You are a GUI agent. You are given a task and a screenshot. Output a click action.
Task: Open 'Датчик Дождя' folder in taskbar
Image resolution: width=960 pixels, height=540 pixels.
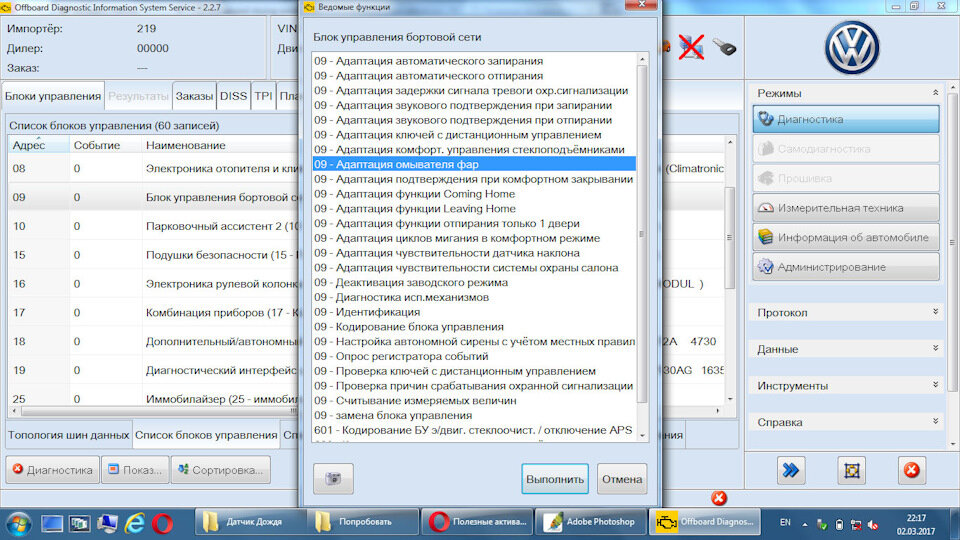click(x=250, y=522)
